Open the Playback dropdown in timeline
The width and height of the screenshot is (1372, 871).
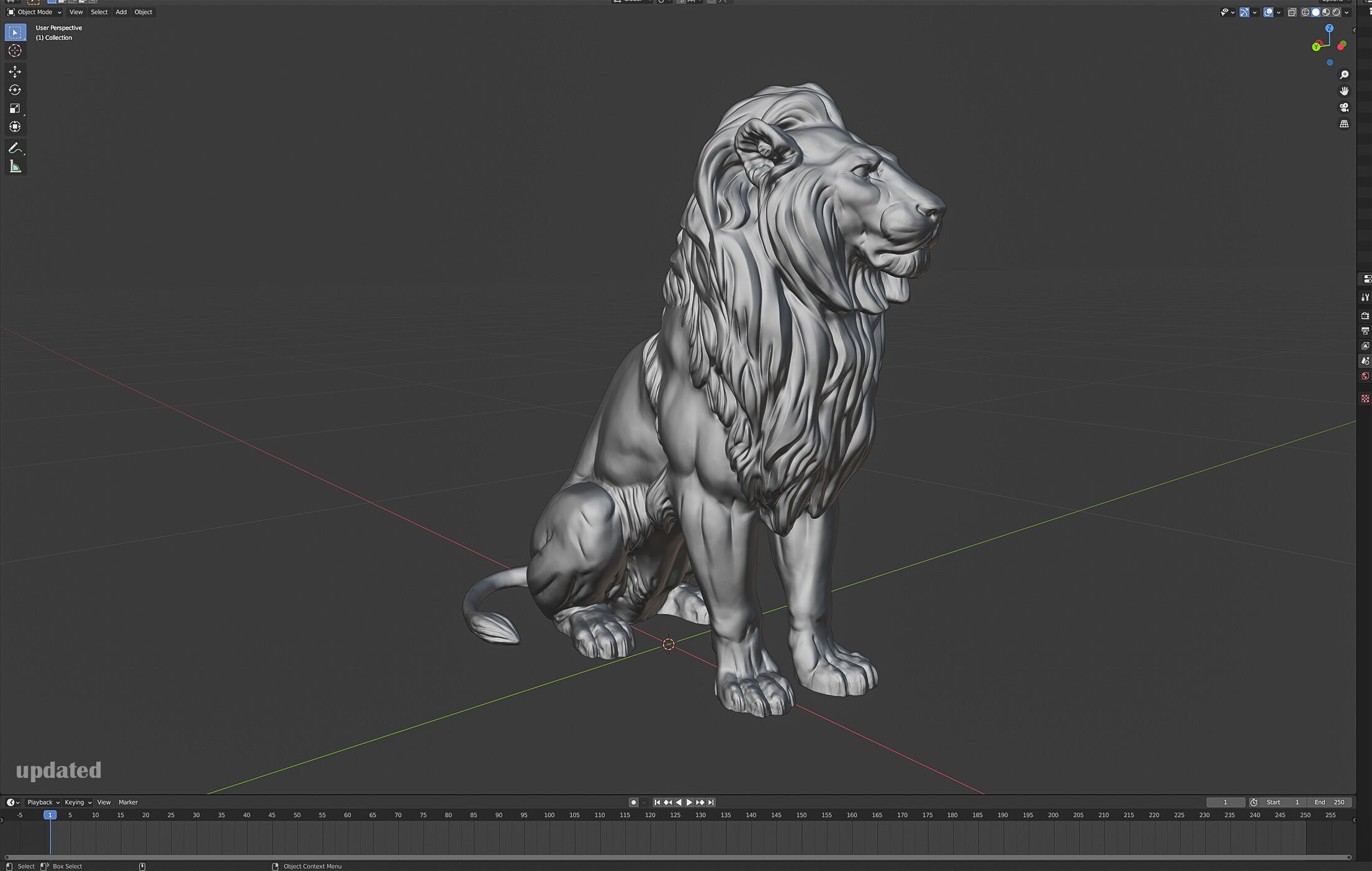[x=43, y=802]
